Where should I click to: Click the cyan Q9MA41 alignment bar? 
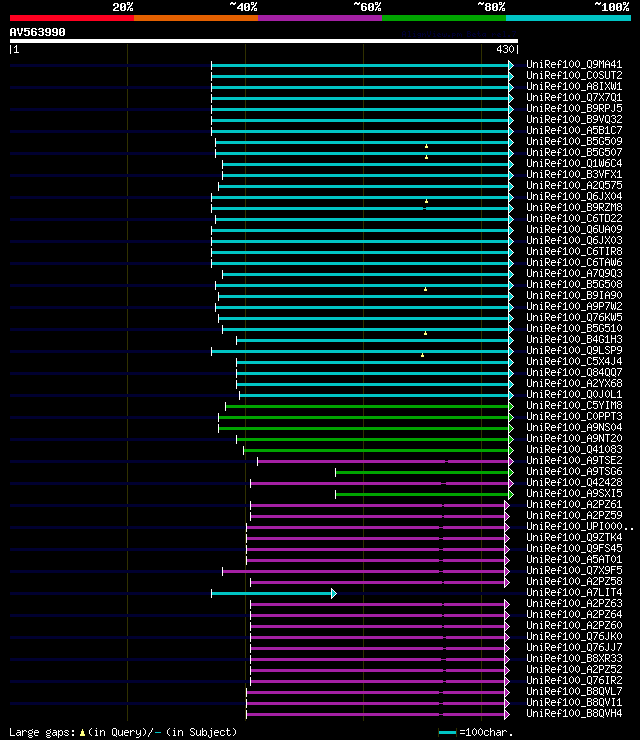[x=360, y=66]
